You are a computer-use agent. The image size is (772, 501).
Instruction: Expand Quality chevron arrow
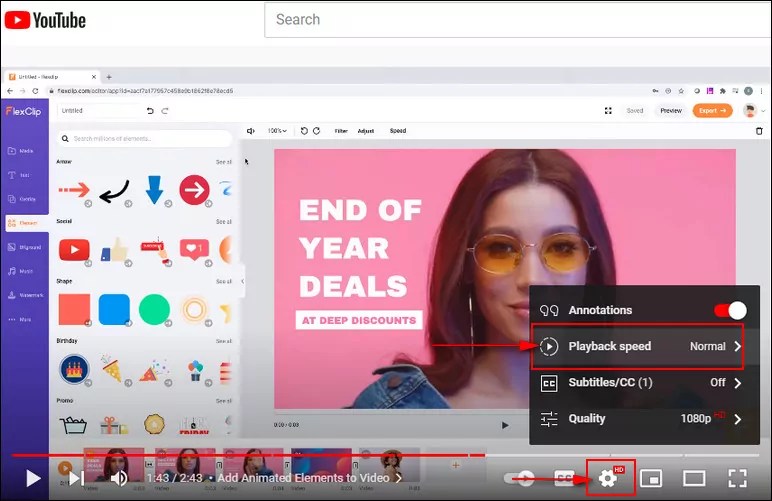[738, 419]
